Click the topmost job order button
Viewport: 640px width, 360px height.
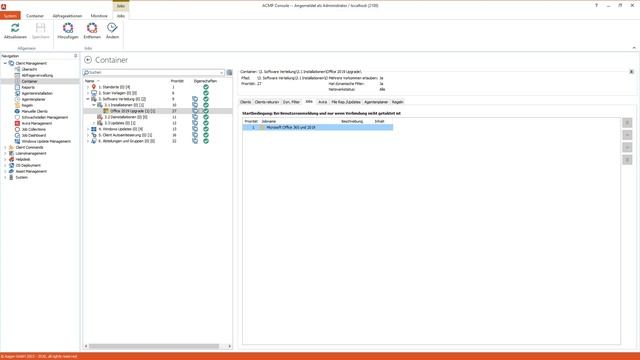click(x=627, y=123)
